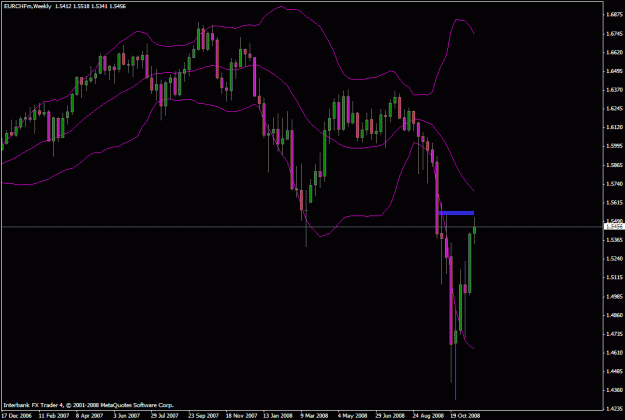The height and width of the screenshot is (420, 625).
Task: Select the 1.4360 price scale label
Action: pos(614,390)
